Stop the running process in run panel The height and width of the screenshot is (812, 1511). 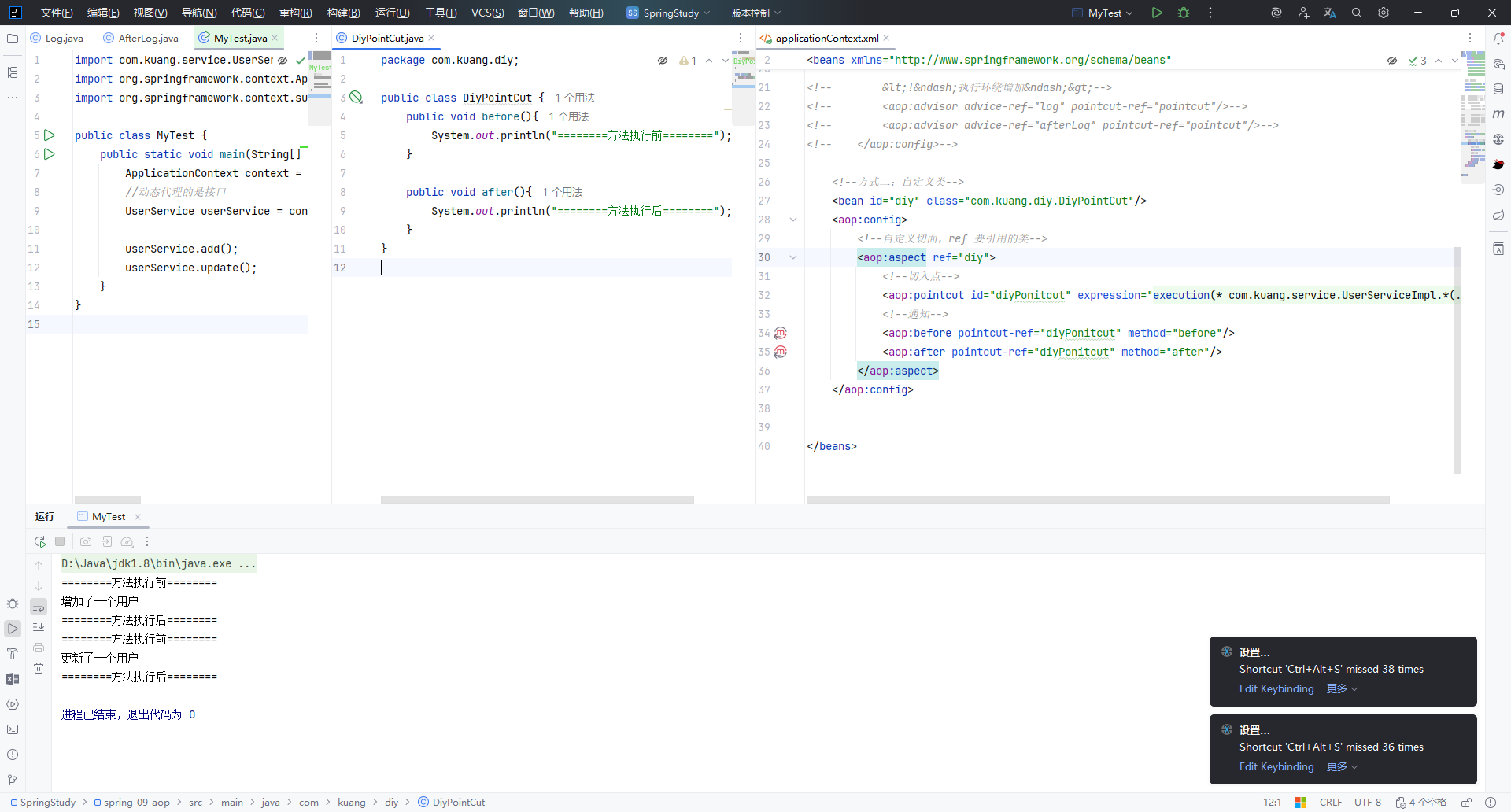coord(60,541)
